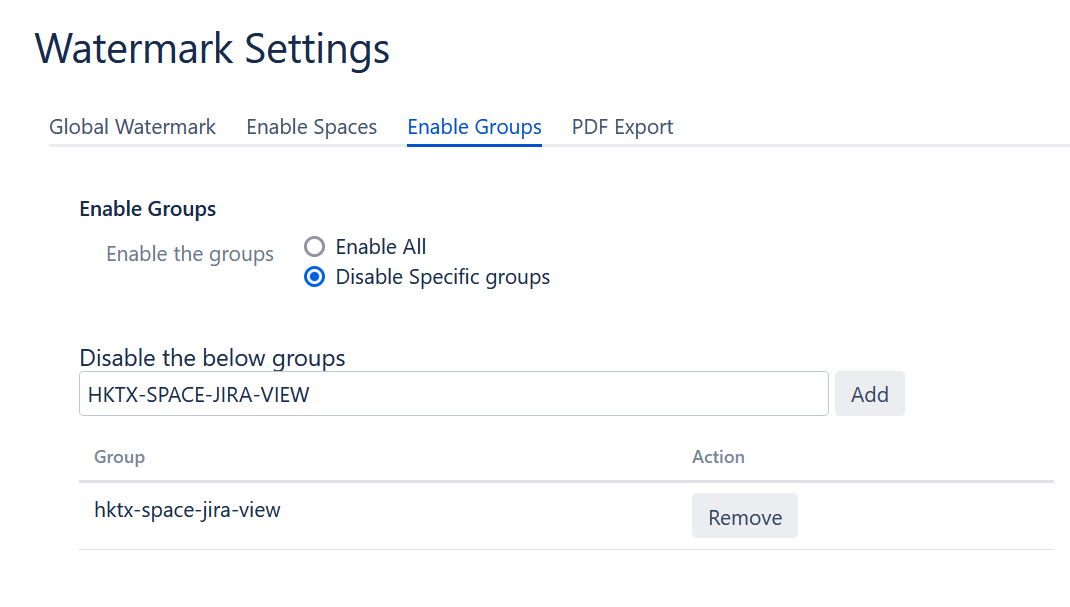Open the Global Watermark tab
The image size is (1070, 607).
pos(132,127)
